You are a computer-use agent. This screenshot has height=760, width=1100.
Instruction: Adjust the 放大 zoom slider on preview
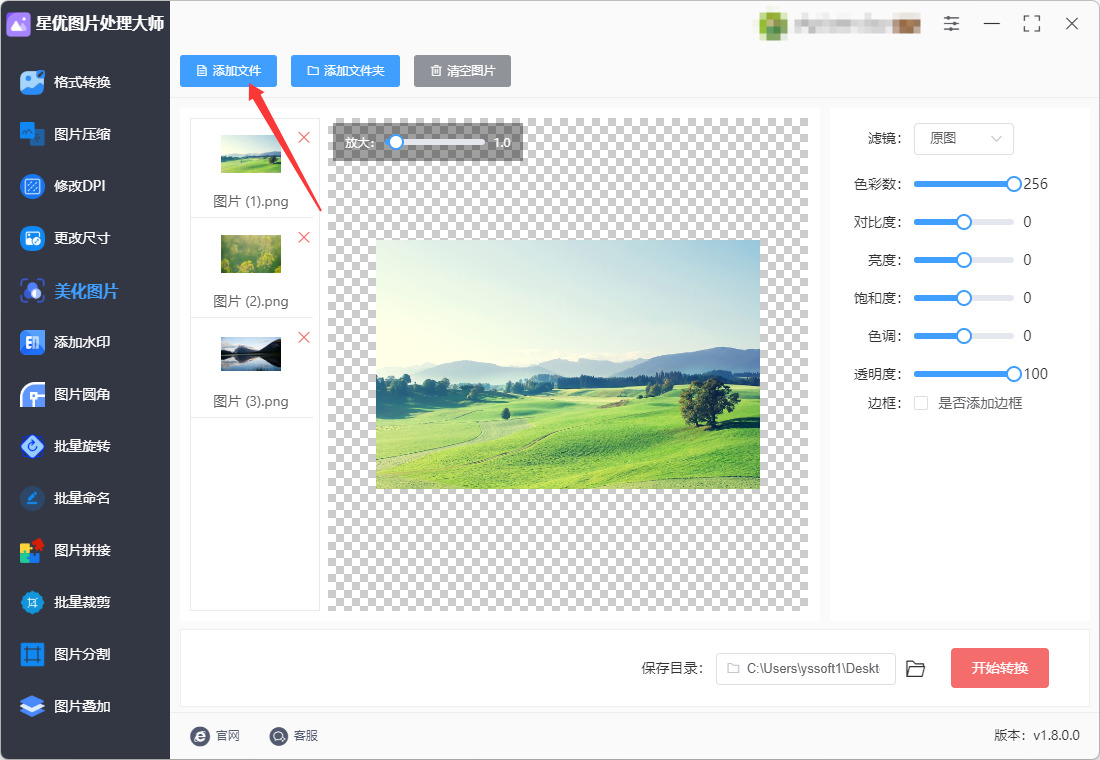click(x=436, y=142)
